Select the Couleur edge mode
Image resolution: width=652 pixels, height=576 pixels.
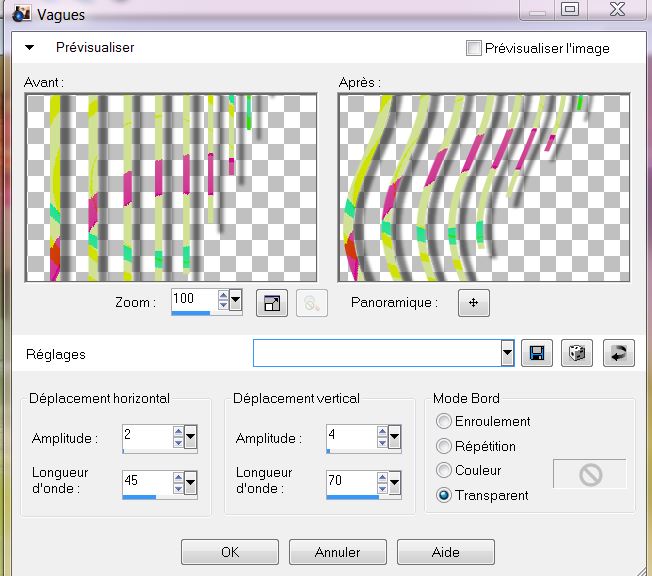coord(444,470)
